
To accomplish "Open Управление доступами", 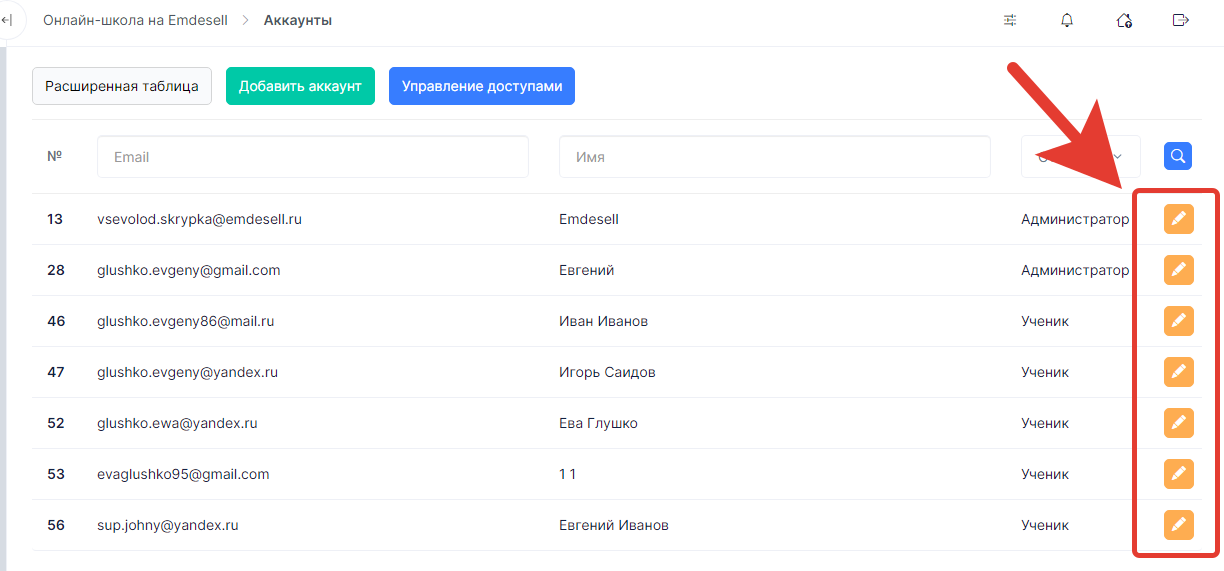I will (x=482, y=86).
